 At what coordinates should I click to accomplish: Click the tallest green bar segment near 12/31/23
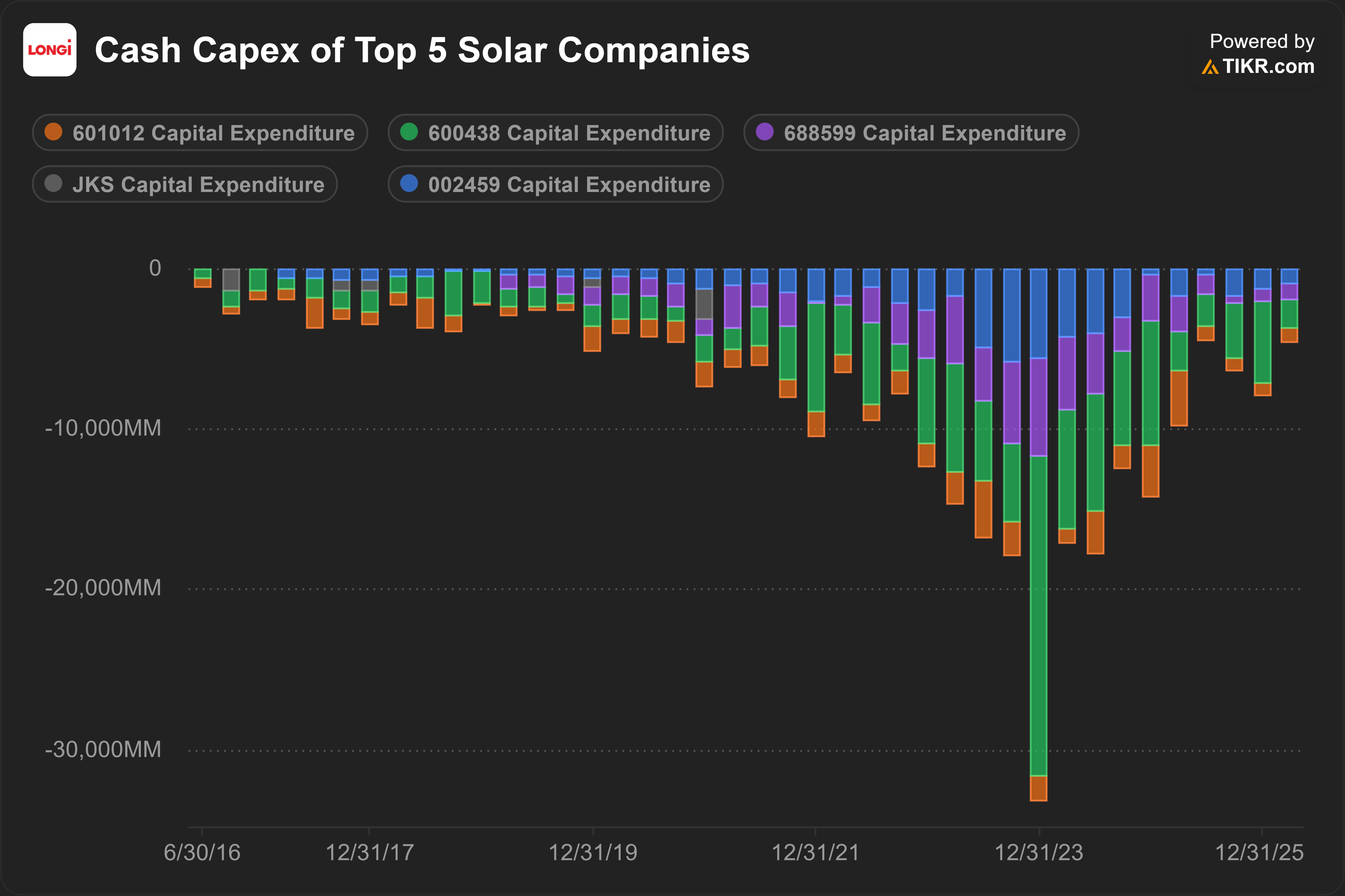(1038, 616)
